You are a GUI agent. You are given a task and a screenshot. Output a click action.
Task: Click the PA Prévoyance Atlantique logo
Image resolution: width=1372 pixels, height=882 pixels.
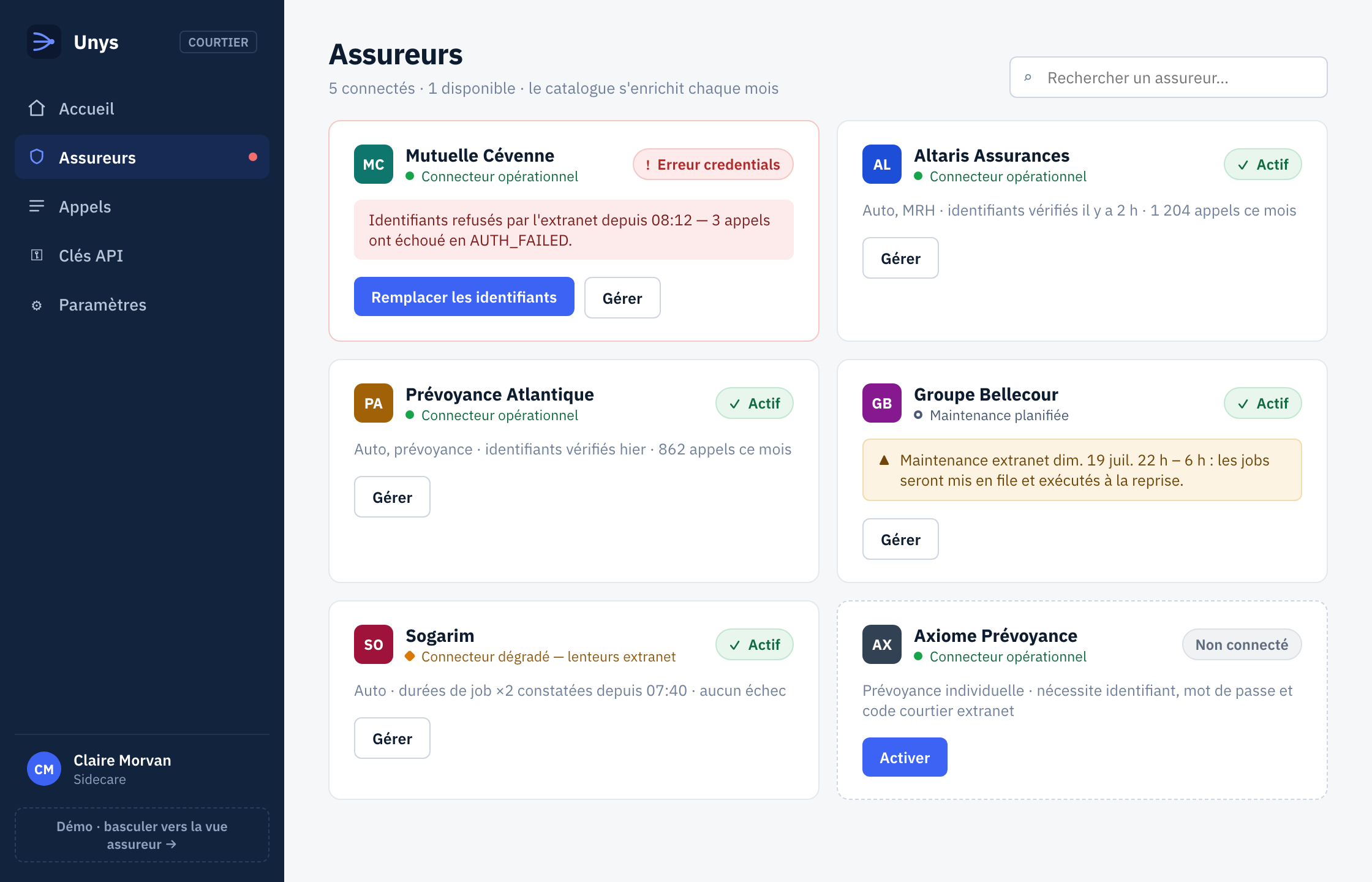(x=374, y=403)
